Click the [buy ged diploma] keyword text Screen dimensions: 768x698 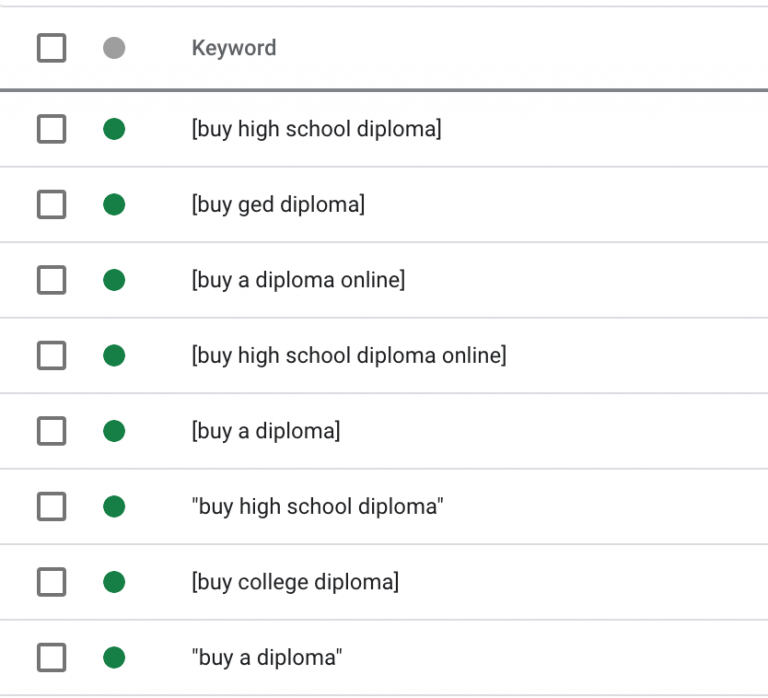tap(278, 205)
